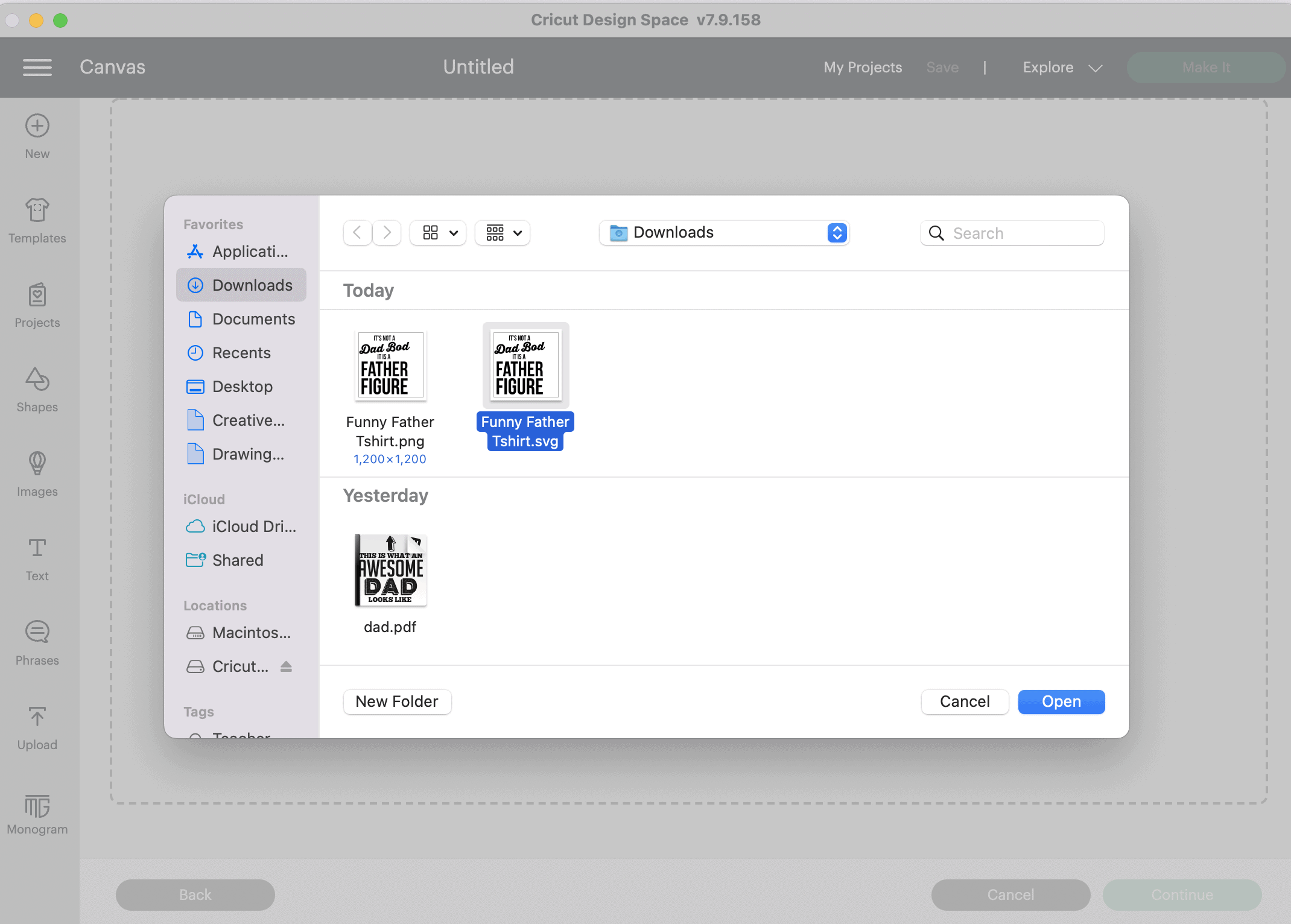Screen dimensions: 1291x924
Task: Click the search magnifier icon
Action: click(936, 233)
